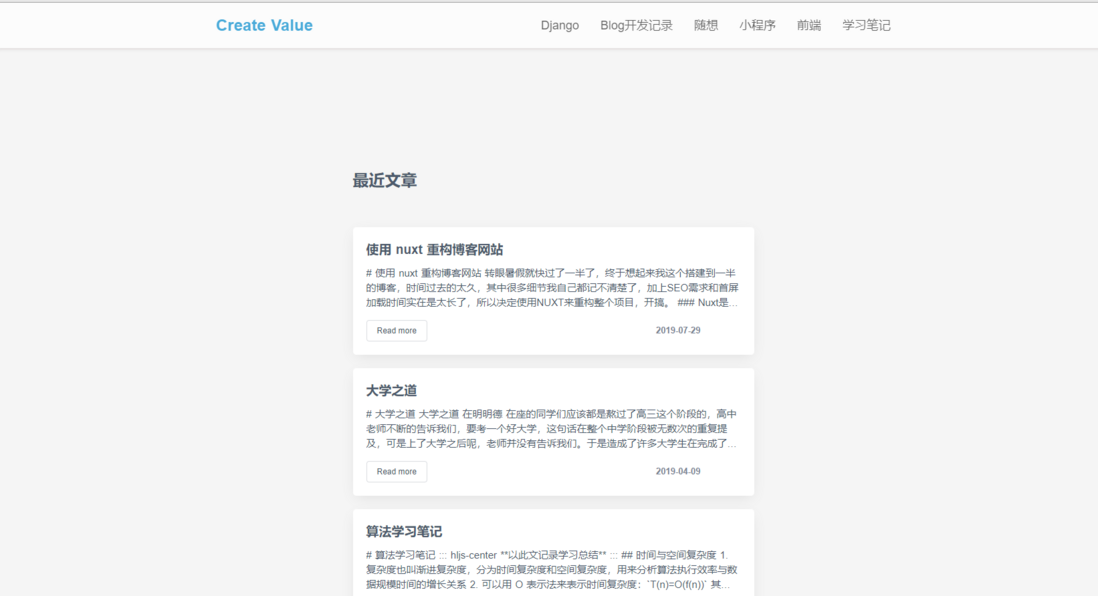The image size is (1098, 596).
Task: Open article titled 使用 nuxt 重构博客网站
Action: coord(434,250)
